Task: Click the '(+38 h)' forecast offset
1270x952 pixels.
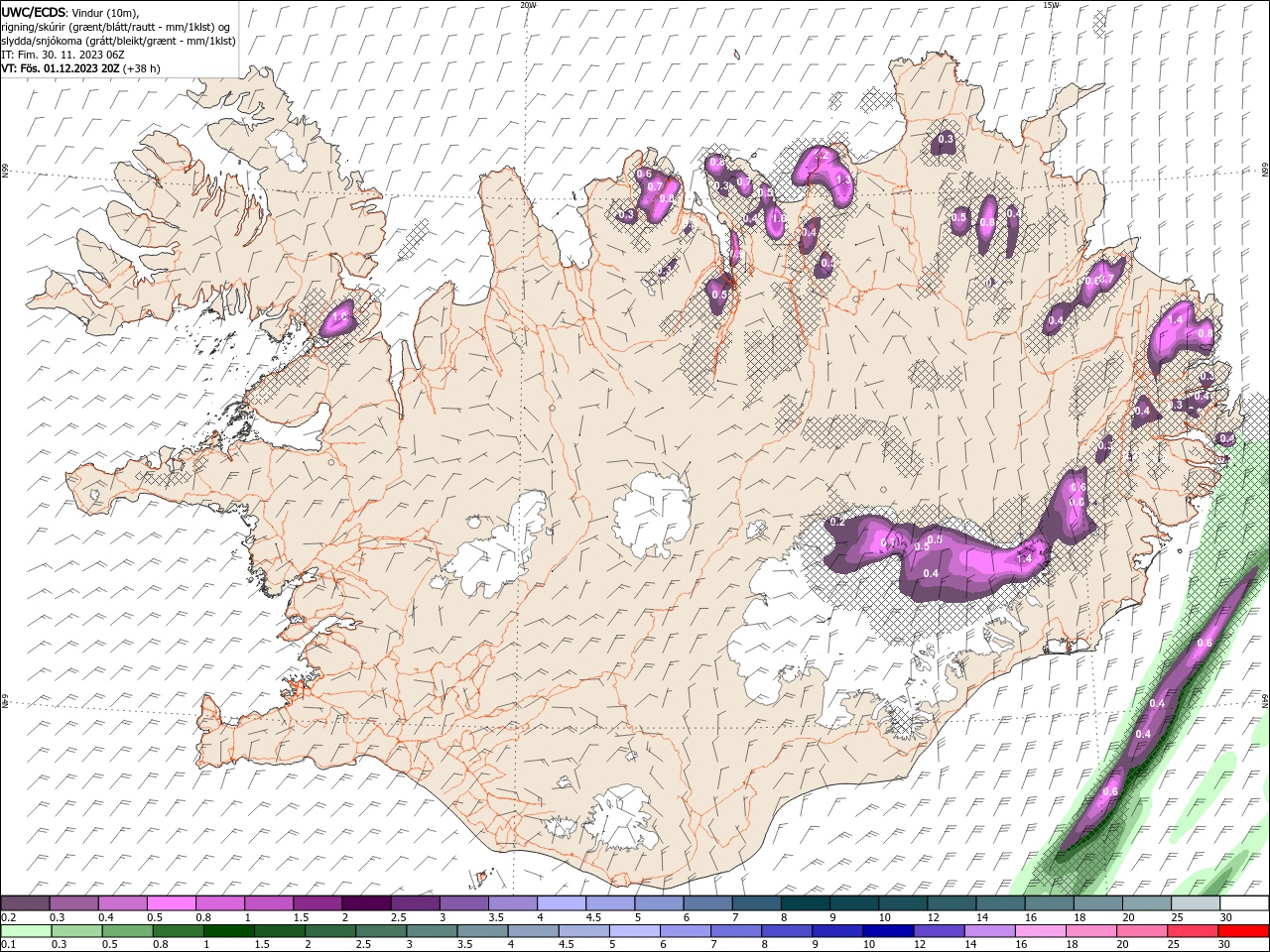Action: coord(142,68)
